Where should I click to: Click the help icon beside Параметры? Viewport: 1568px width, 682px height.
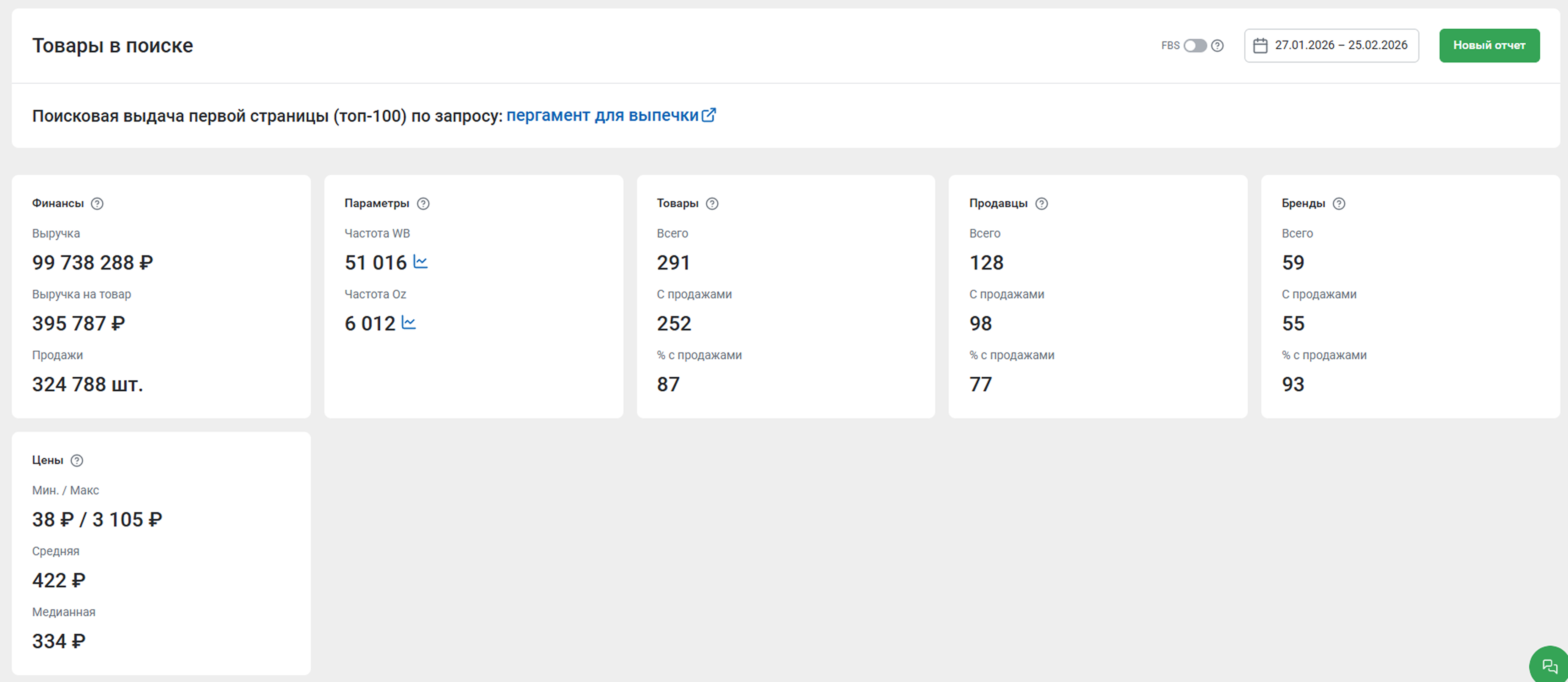click(x=423, y=203)
